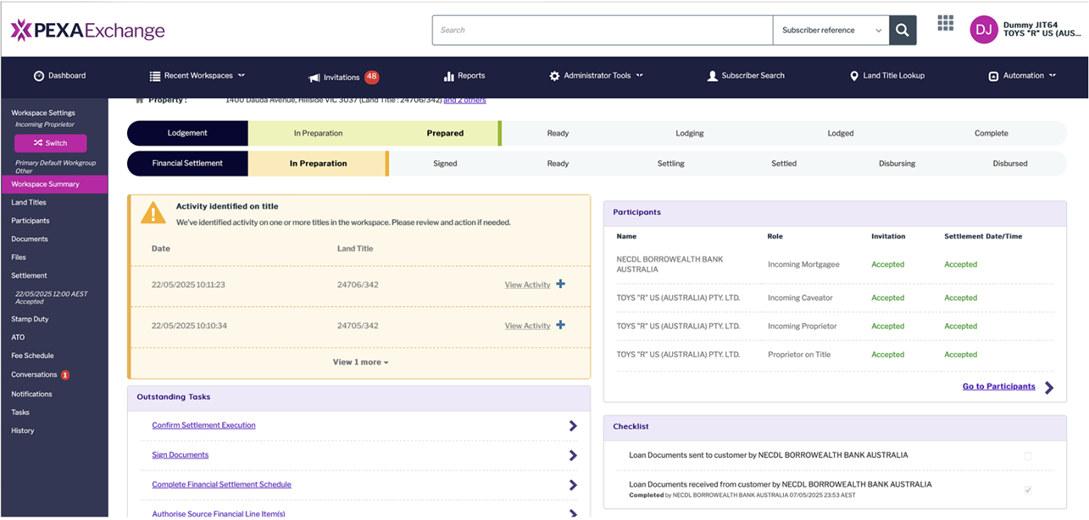Click arrow beside Confirm Settlement Execution
This screenshot has width=1089, height=520.
coord(573,426)
